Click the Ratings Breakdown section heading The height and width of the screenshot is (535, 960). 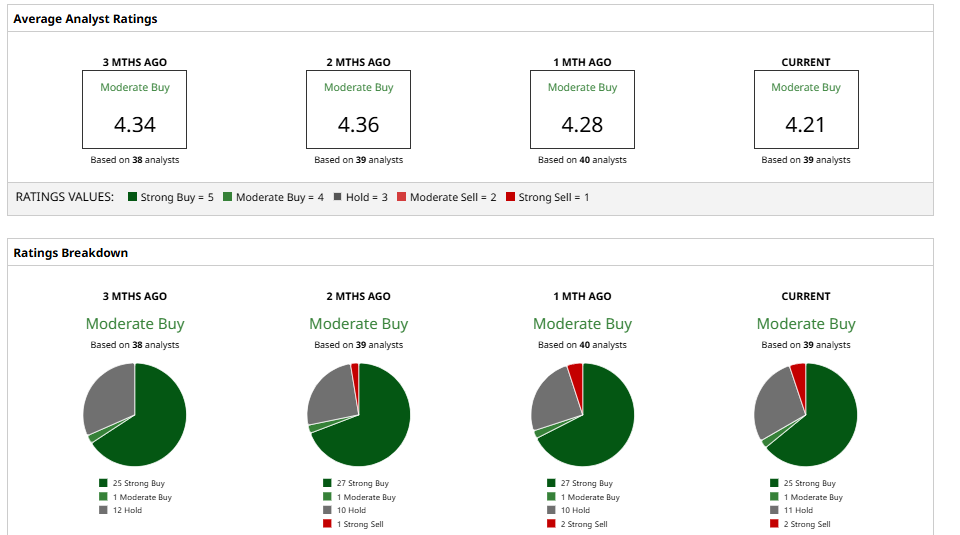click(x=70, y=253)
